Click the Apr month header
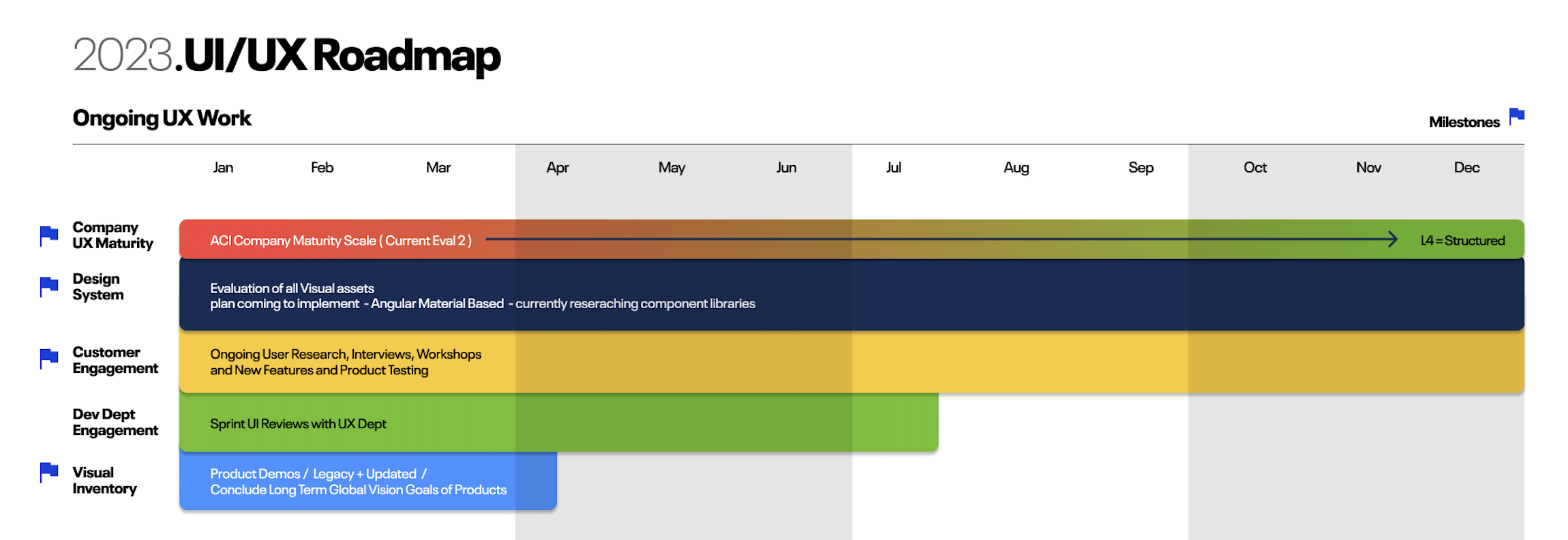The width and height of the screenshot is (1568, 540). coord(558,168)
